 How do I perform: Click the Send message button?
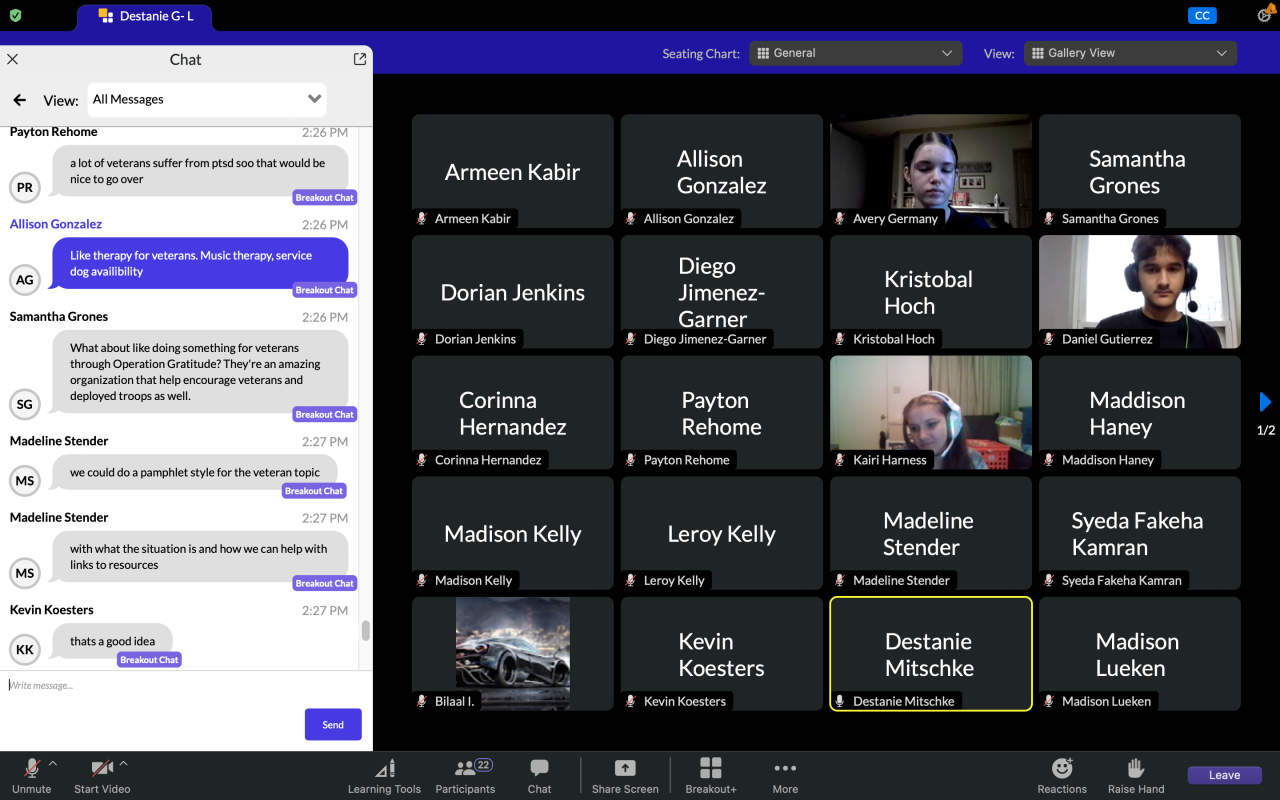click(333, 725)
